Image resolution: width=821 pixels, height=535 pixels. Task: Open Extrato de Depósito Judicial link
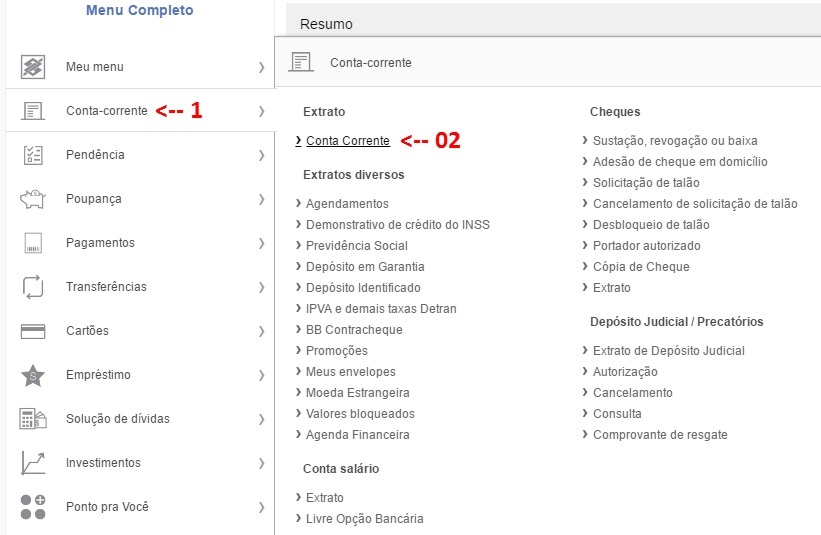pyautogui.click(x=669, y=351)
